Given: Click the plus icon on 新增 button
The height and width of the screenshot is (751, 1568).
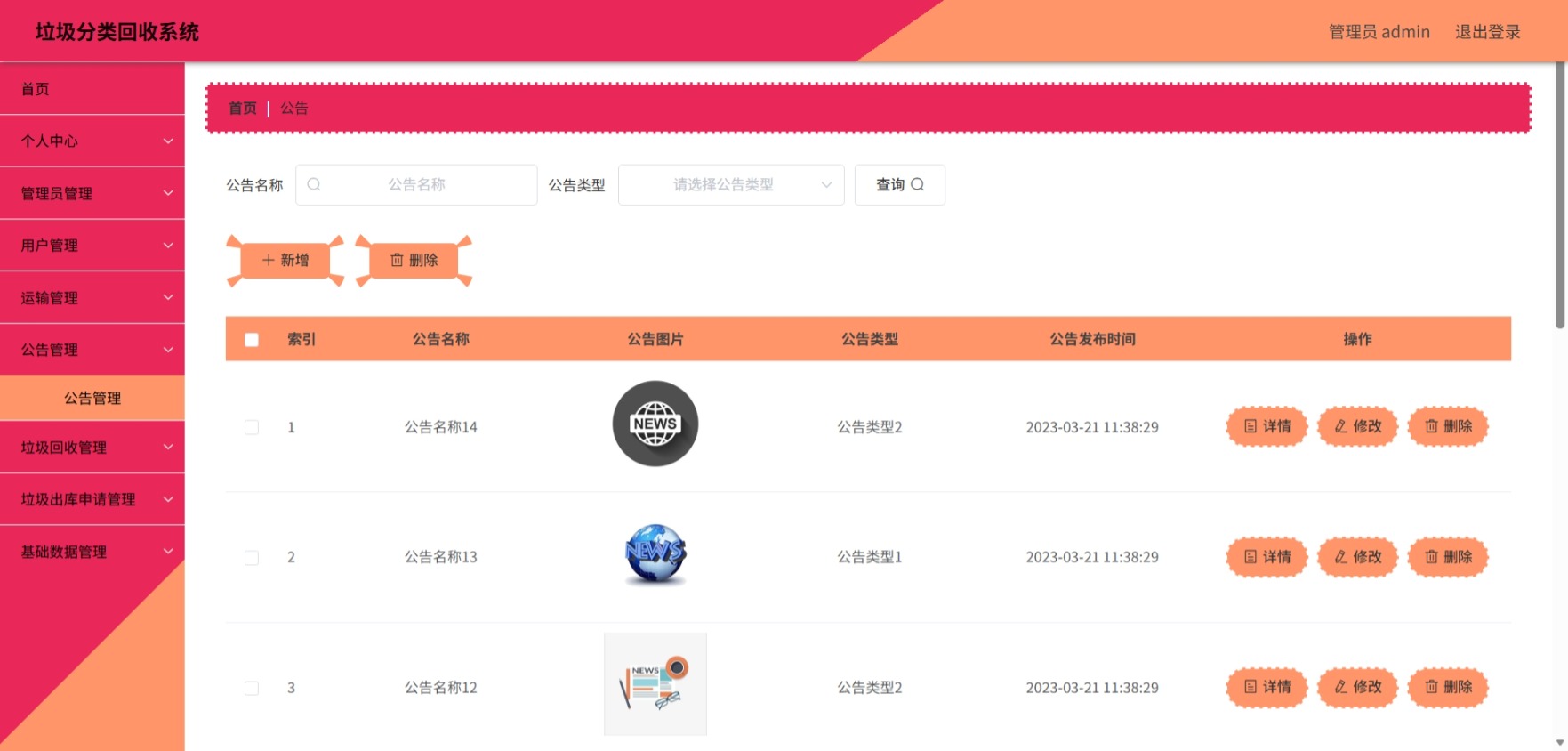Looking at the screenshot, I should point(268,260).
